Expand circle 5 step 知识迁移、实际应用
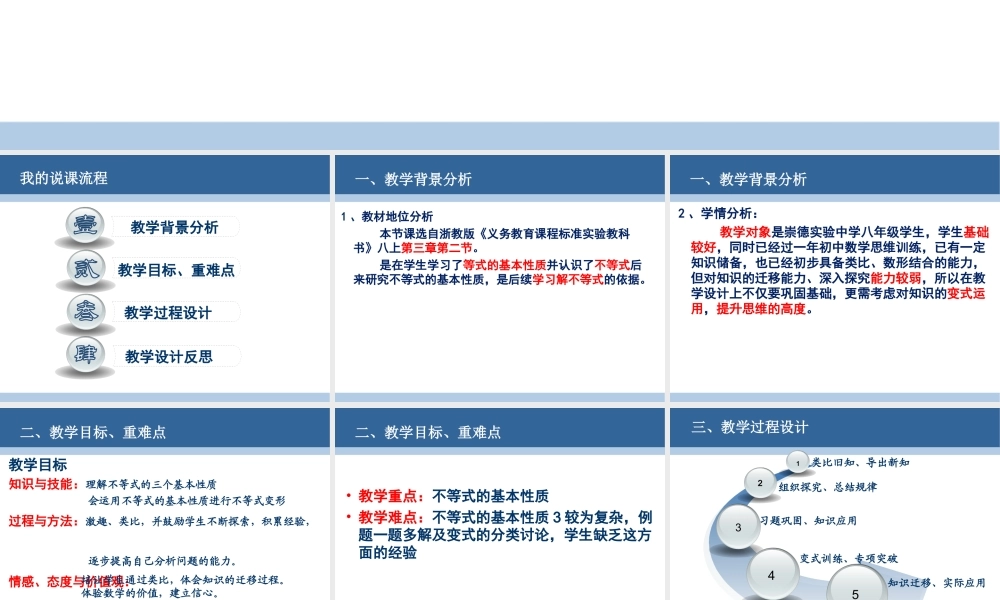The height and width of the screenshot is (600, 1000). pyautogui.click(x=853, y=592)
